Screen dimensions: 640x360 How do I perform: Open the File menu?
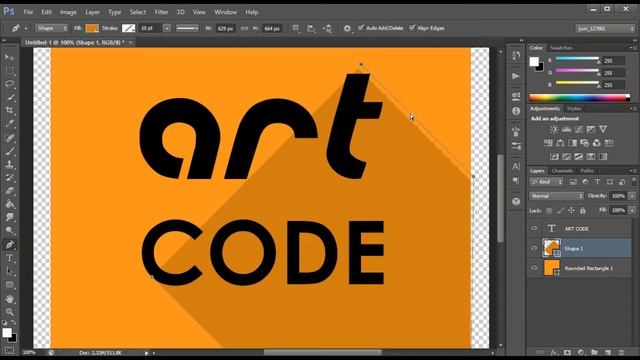click(28, 12)
